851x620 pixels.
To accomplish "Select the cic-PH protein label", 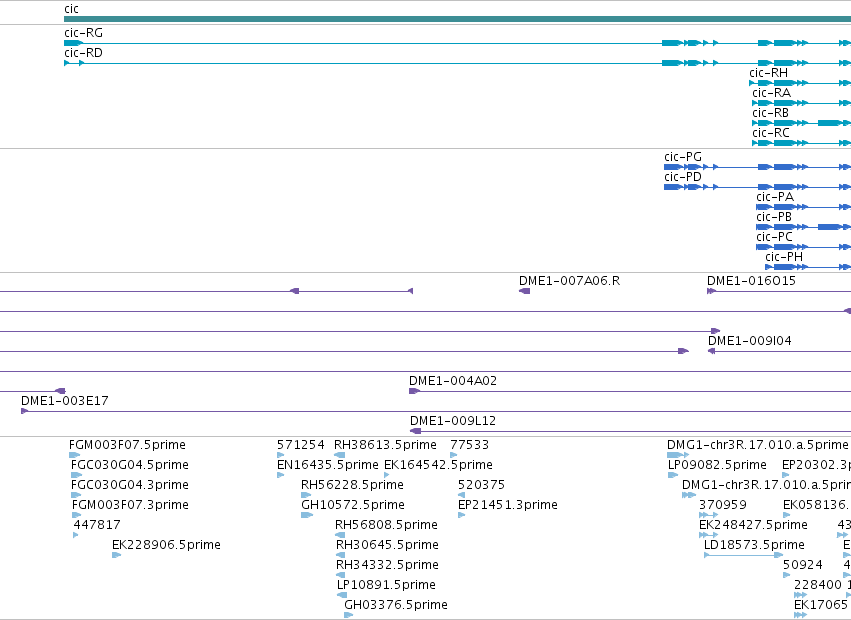I will coord(784,257).
